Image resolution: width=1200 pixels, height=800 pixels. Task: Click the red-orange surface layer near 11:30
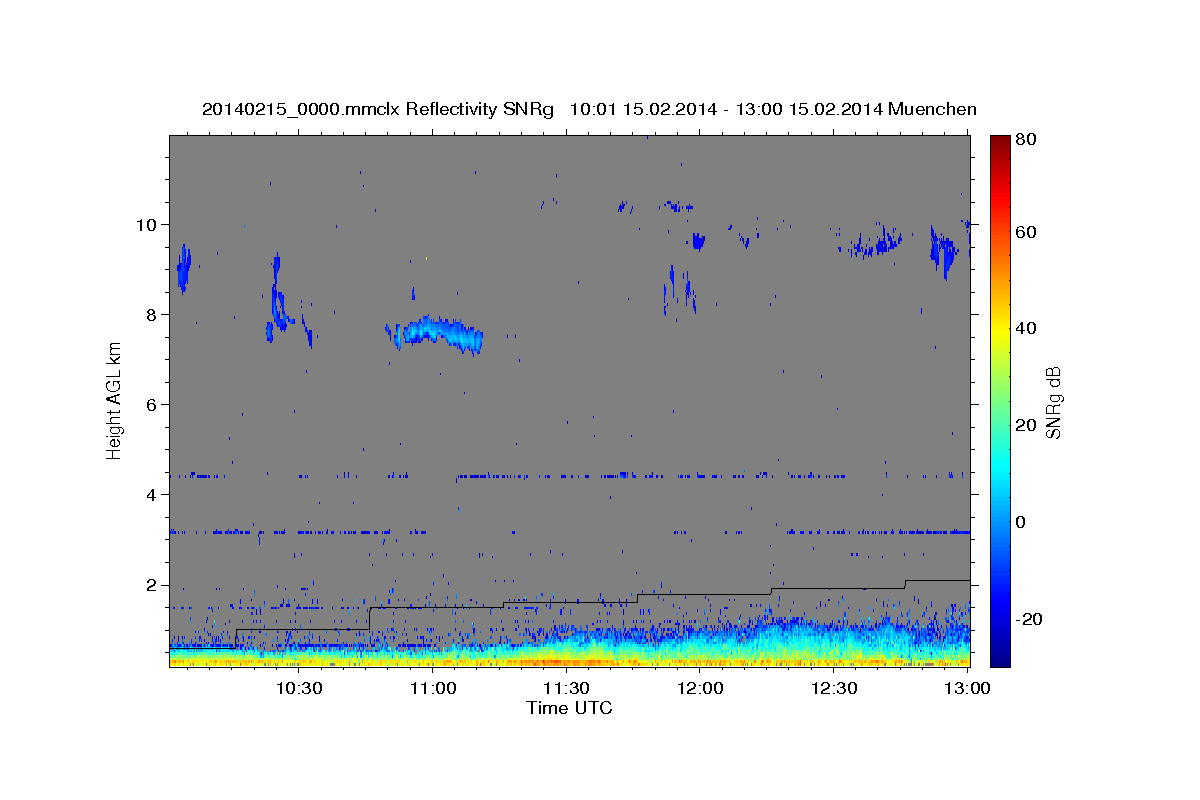[x=560, y=661]
